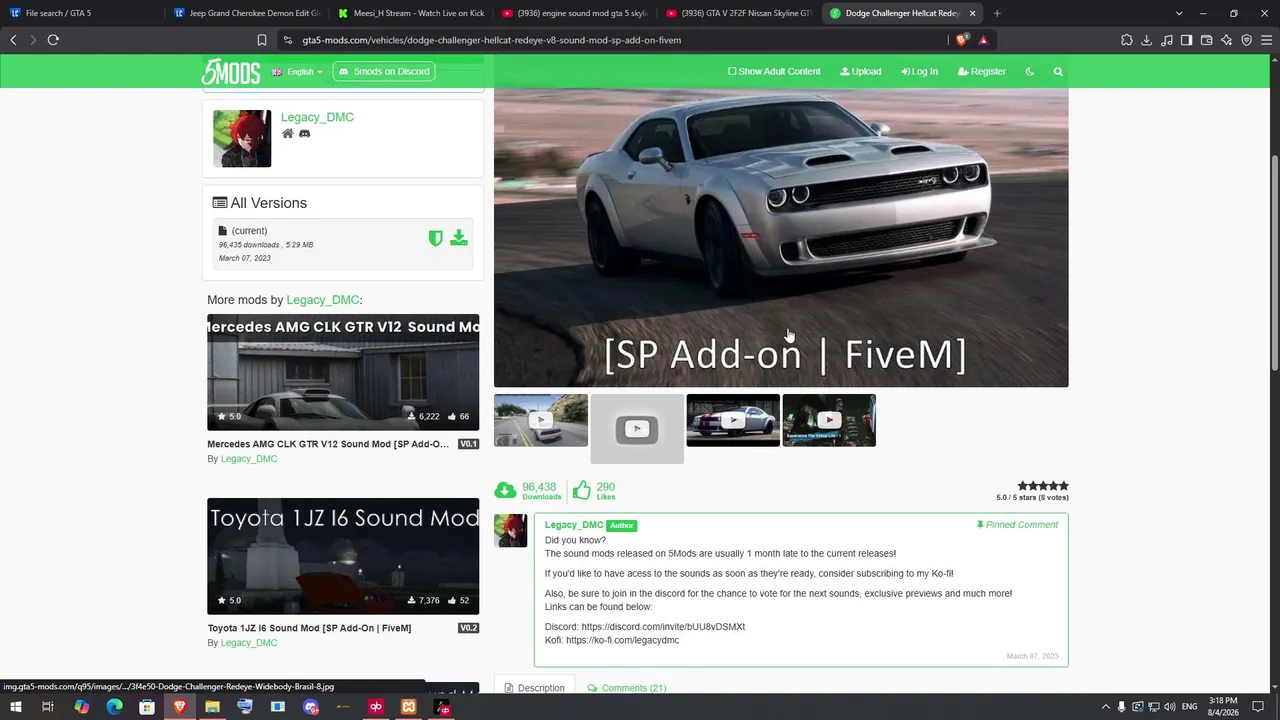Image resolution: width=1280 pixels, height=720 pixels.
Task: Switch to the Nissan Skyline YouTube tab
Action: tap(738, 13)
